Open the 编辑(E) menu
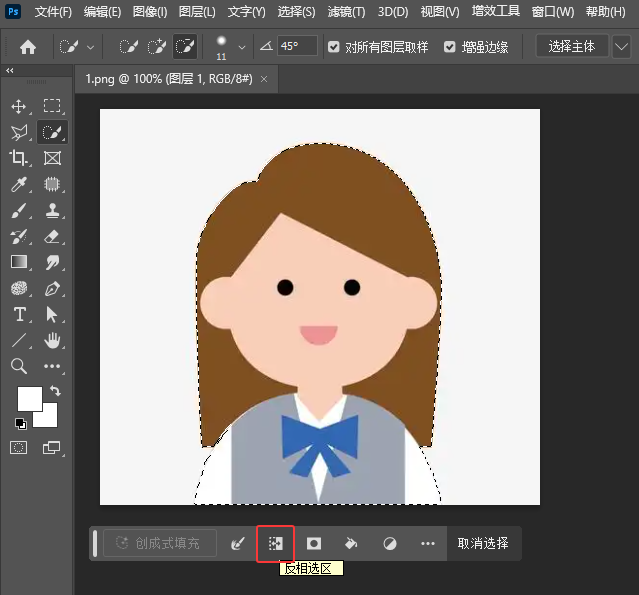 (x=102, y=12)
